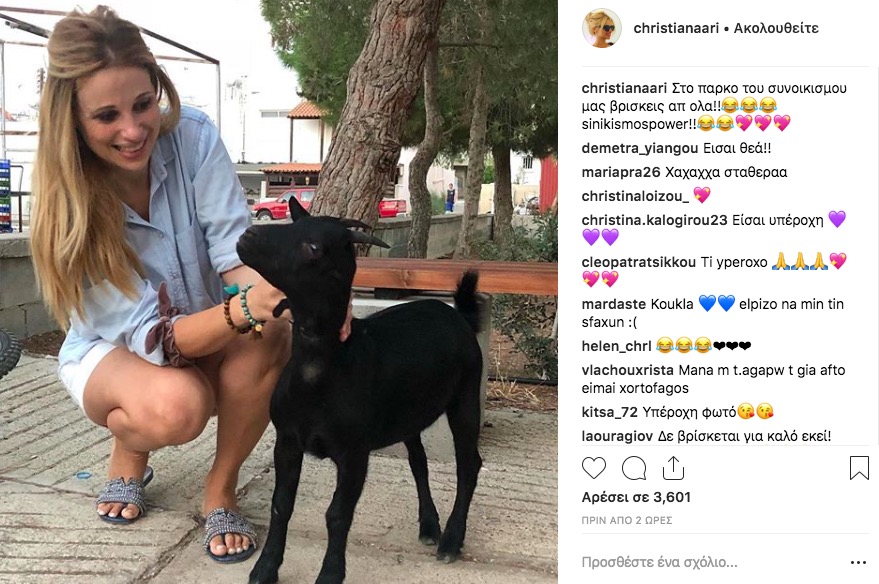
Task: Save the post with the bookmark icon
Action: coord(859,468)
